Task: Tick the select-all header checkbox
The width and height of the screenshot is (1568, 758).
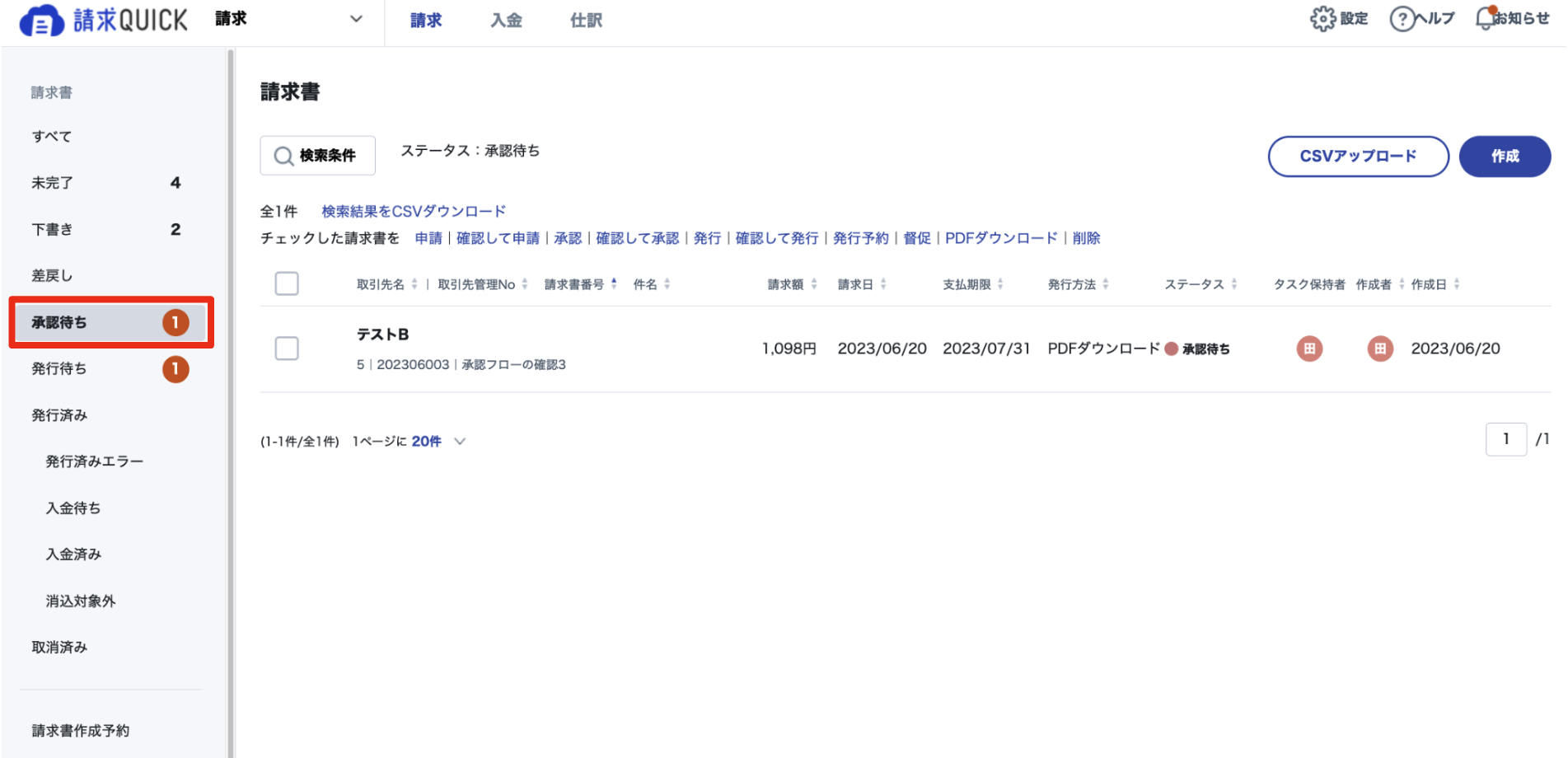Action: pos(287,283)
